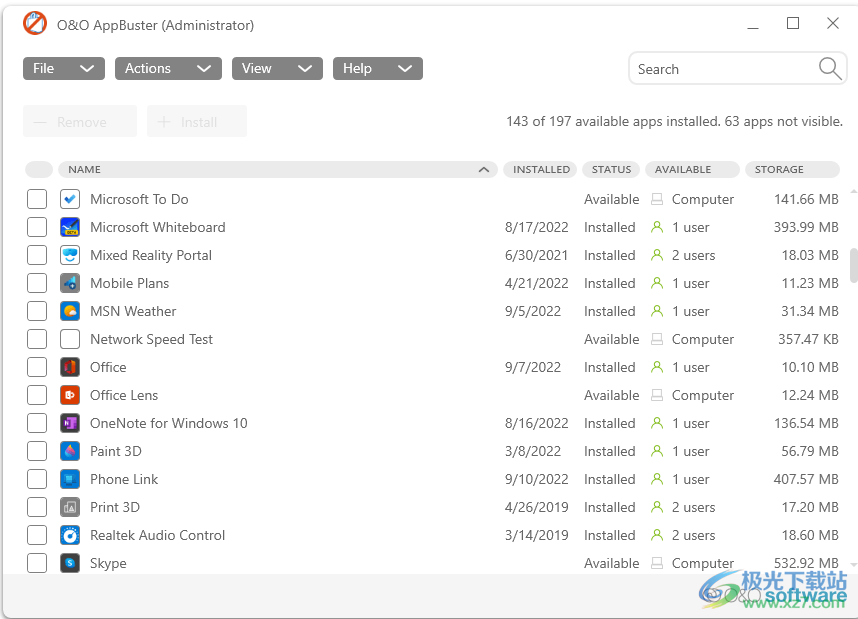This screenshot has height=619, width=858.
Task: Click the vertical scrollbar thumb
Action: [853, 265]
